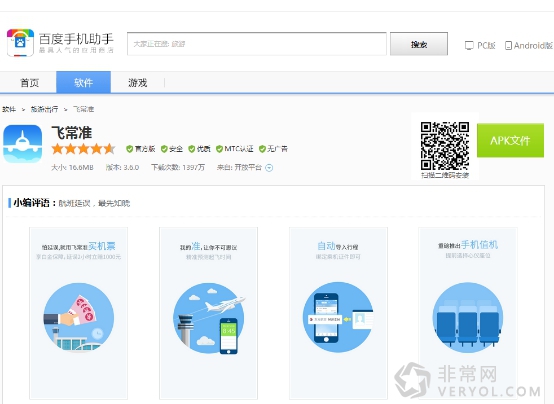Open the Android版 link
Viewport: 554px width, 404px height.
[533, 46]
